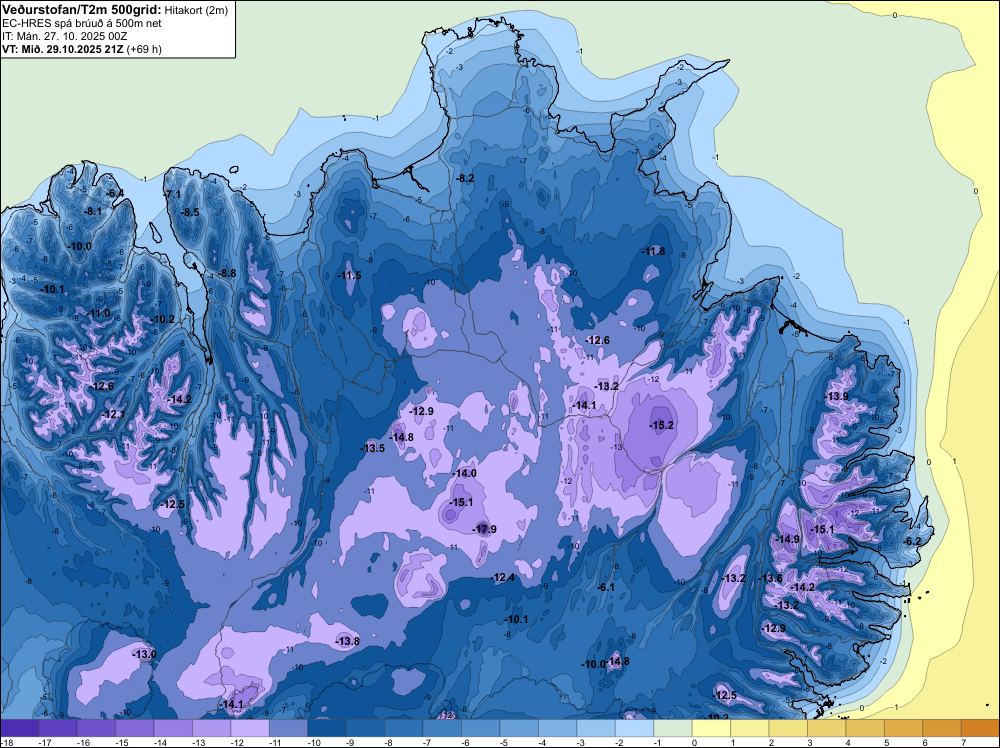Click the legend scale number -17
The height and width of the screenshot is (748, 1000).
45,742
